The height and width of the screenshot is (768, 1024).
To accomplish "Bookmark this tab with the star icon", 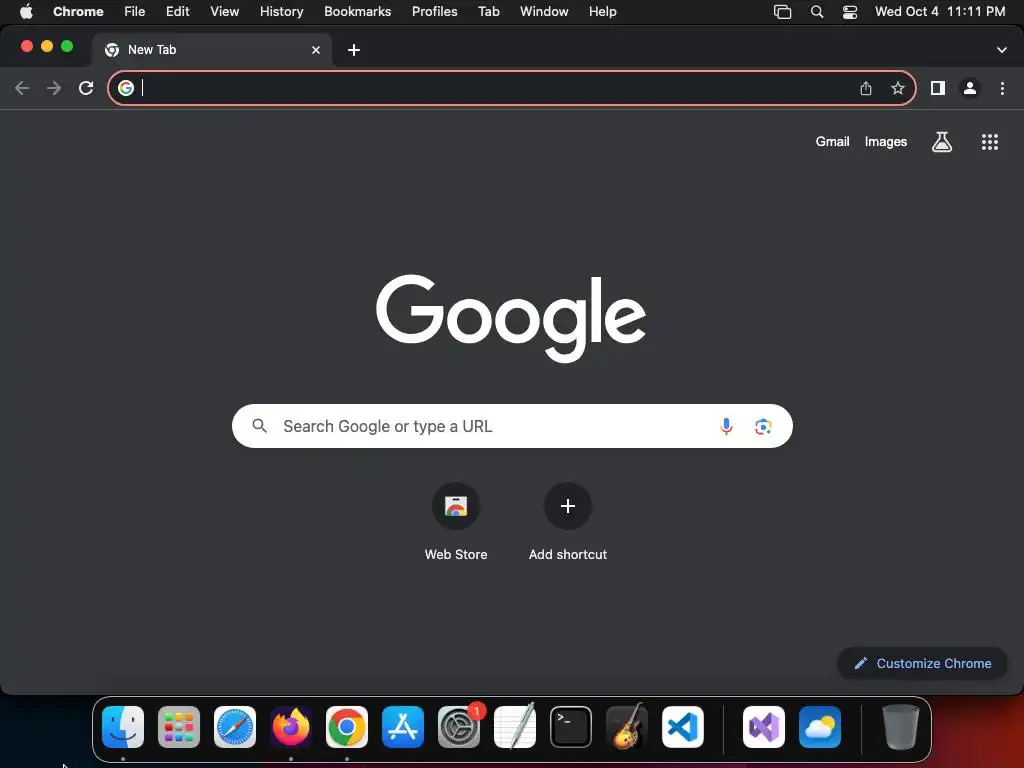I will point(898,88).
